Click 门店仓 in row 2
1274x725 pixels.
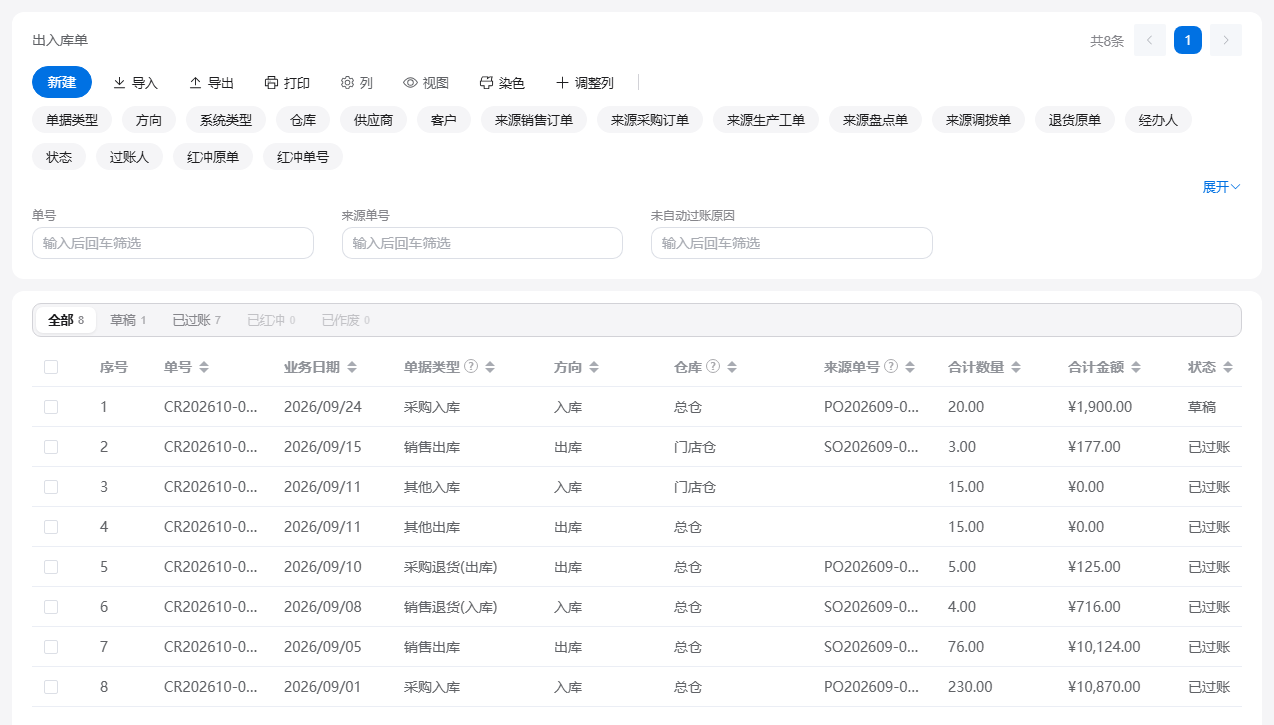pos(695,447)
